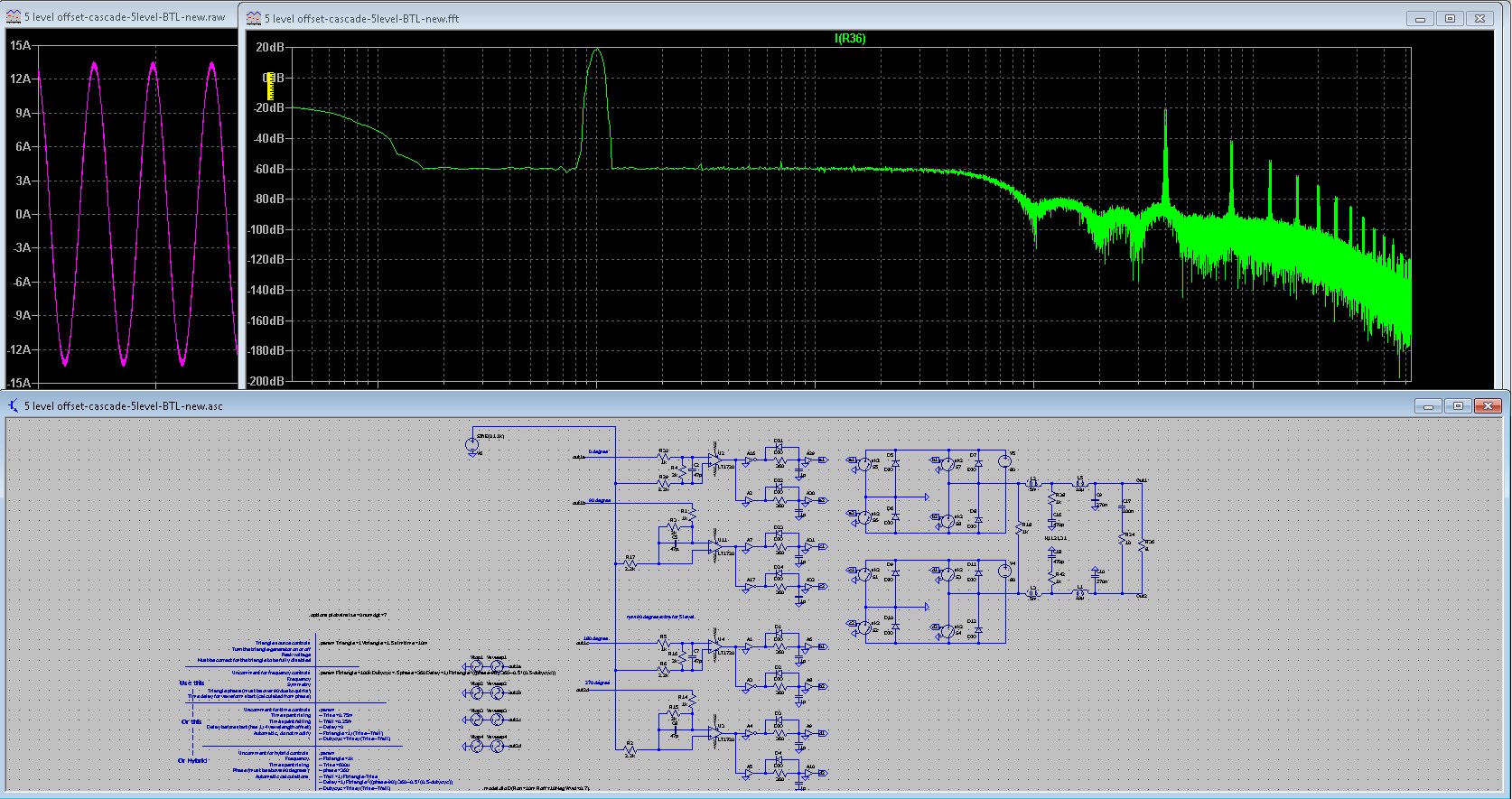This screenshot has width=1512, height=799.
Task: Click the 20dB axis label in FFT plot
Action: pyautogui.click(x=270, y=47)
